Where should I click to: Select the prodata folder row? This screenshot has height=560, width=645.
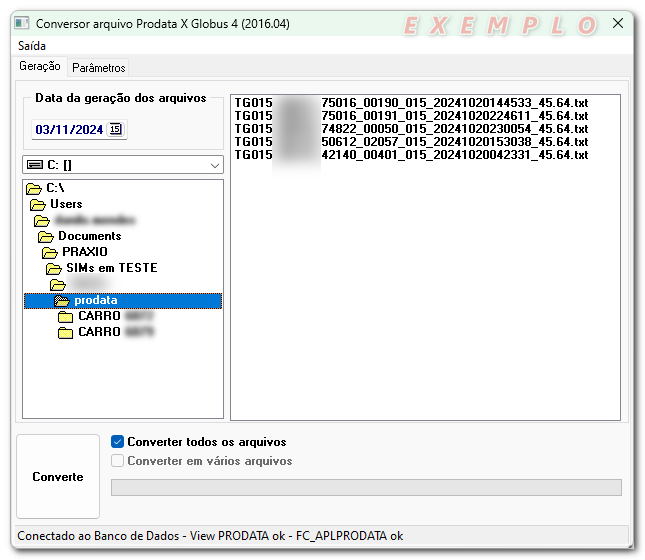point(123,301)
